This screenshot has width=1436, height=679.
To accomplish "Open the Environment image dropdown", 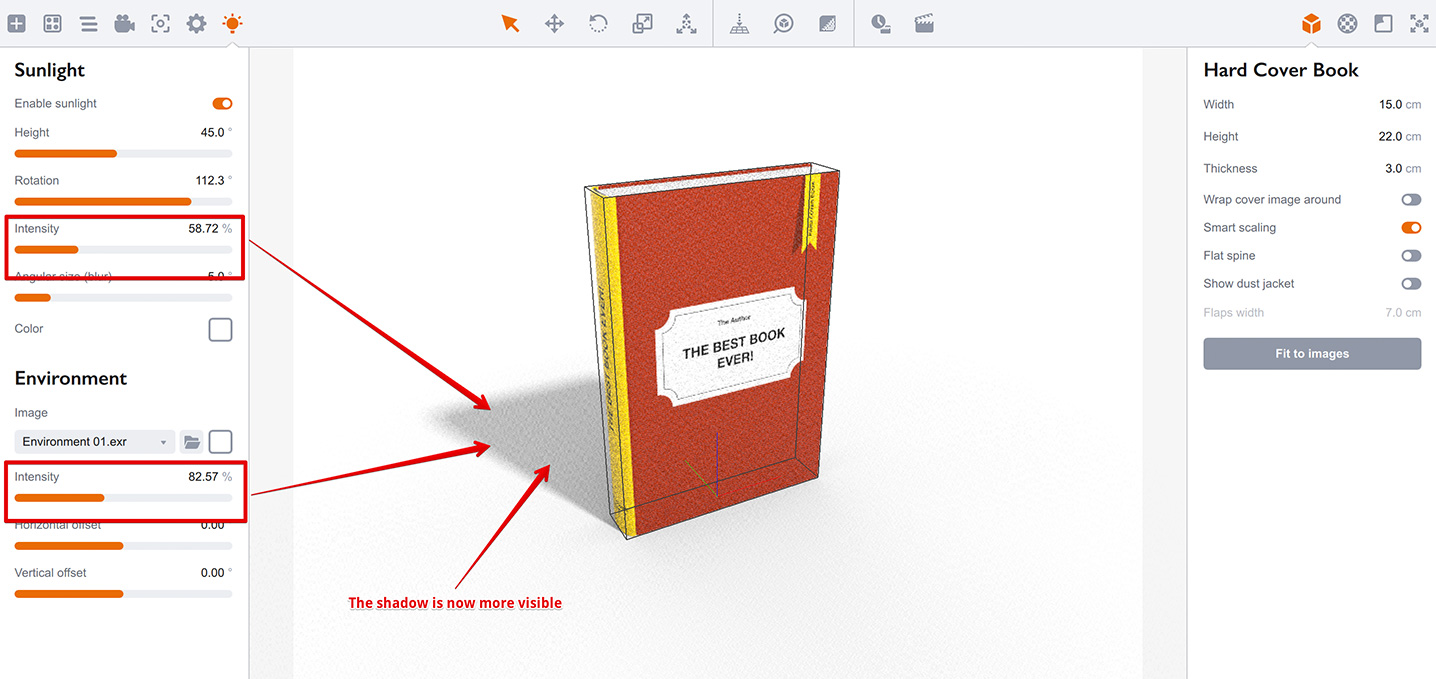I will [93, 441].
